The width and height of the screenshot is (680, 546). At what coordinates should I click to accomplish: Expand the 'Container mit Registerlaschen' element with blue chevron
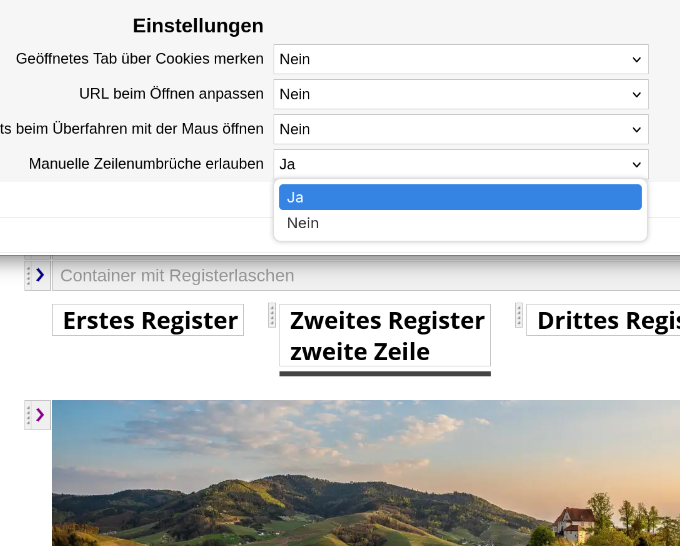tap(40, 275)
